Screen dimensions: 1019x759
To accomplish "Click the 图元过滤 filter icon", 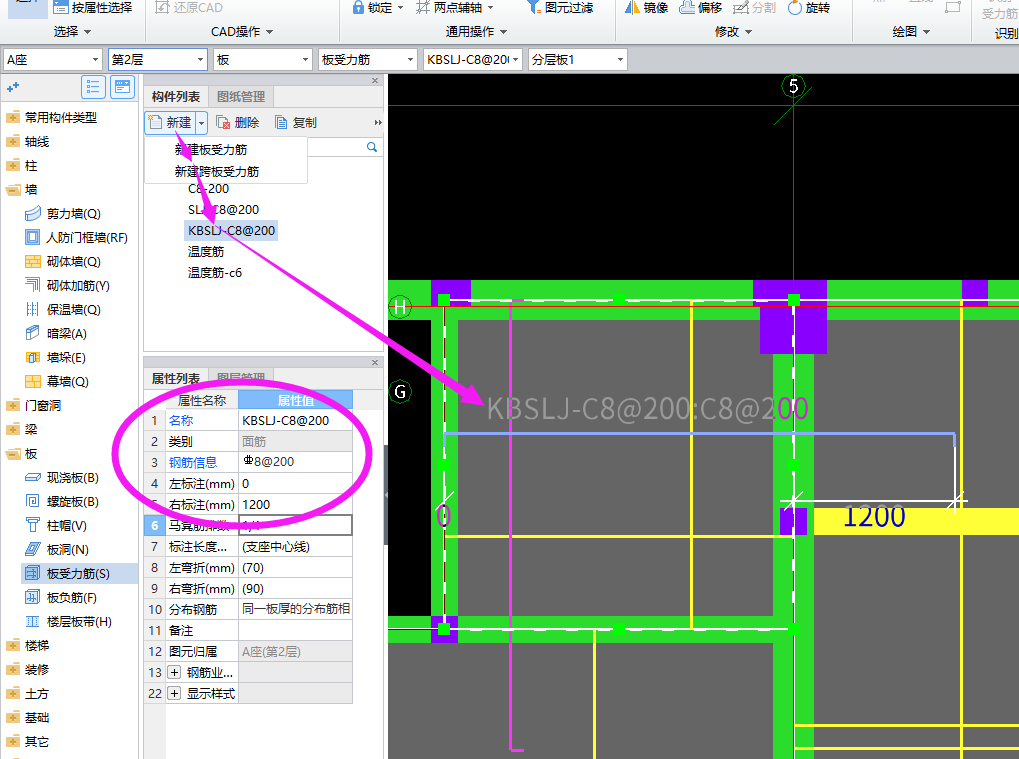I will 534,8.
